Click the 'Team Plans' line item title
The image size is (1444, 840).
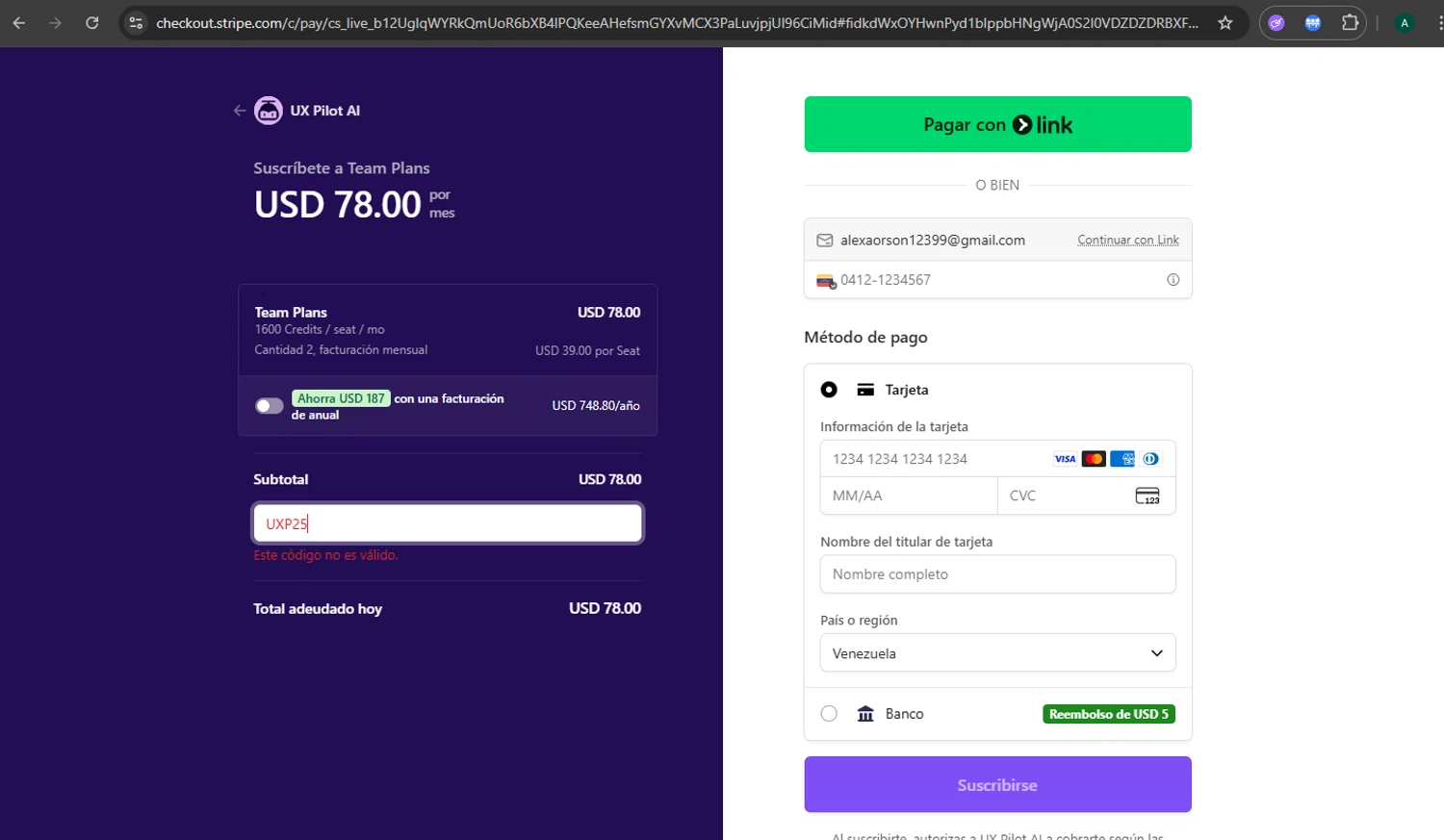coord(291,313)
